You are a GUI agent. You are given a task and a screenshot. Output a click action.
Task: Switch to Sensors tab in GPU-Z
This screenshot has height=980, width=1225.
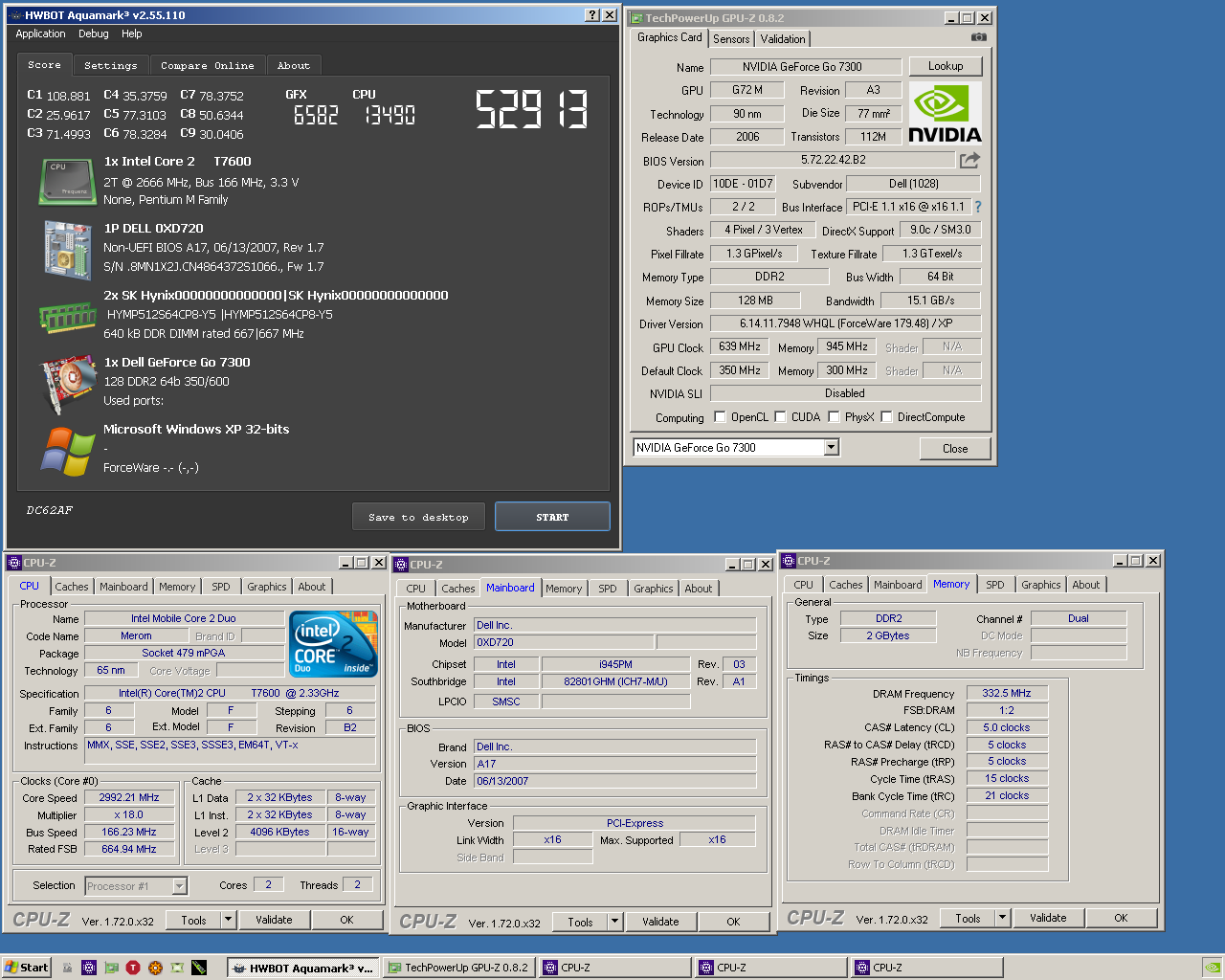[731, 39]
